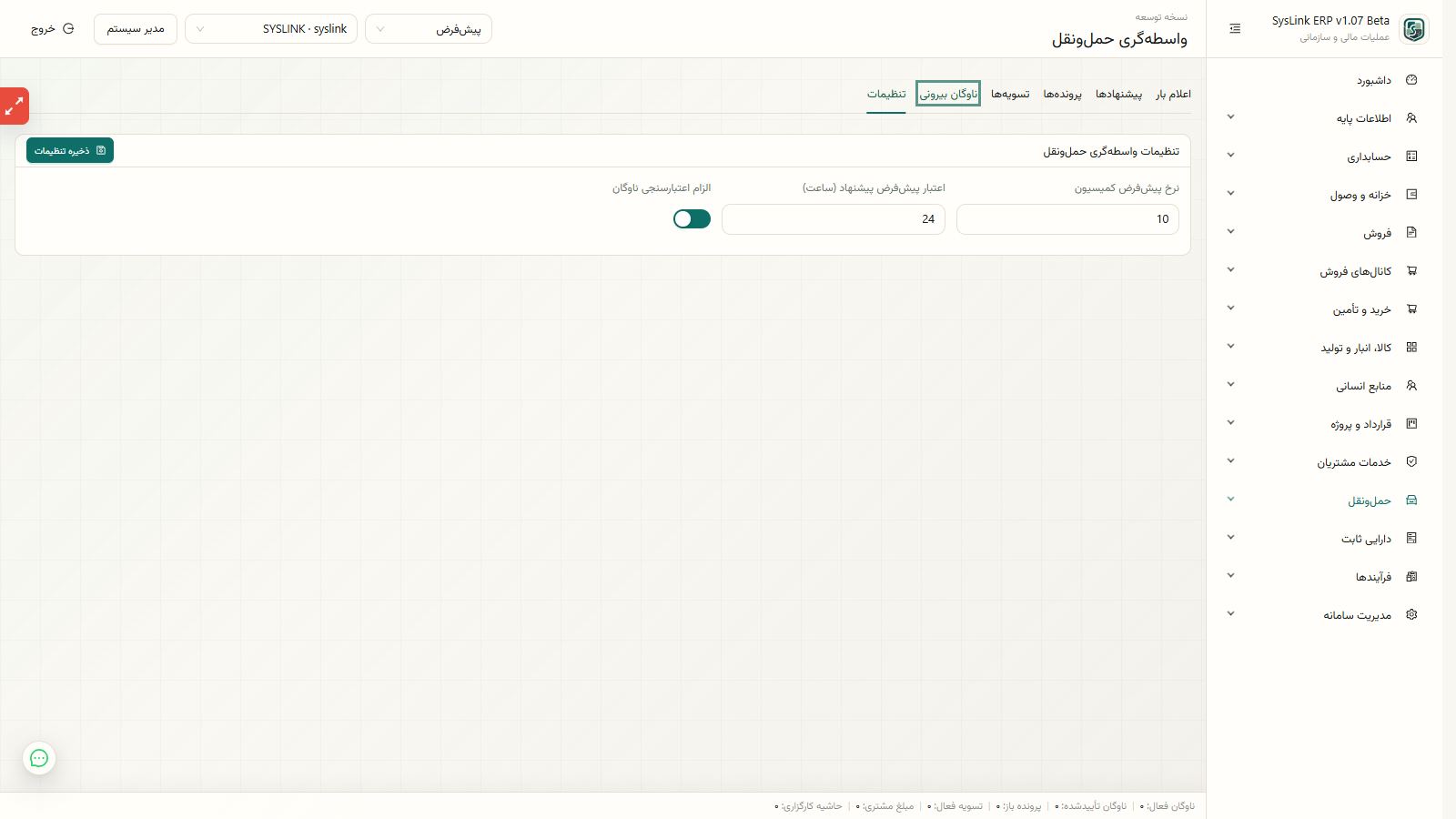This screenshot has height=819, width=1456.
Task: Open the پیش‌فرض dropdown
Action: point(429,29)
